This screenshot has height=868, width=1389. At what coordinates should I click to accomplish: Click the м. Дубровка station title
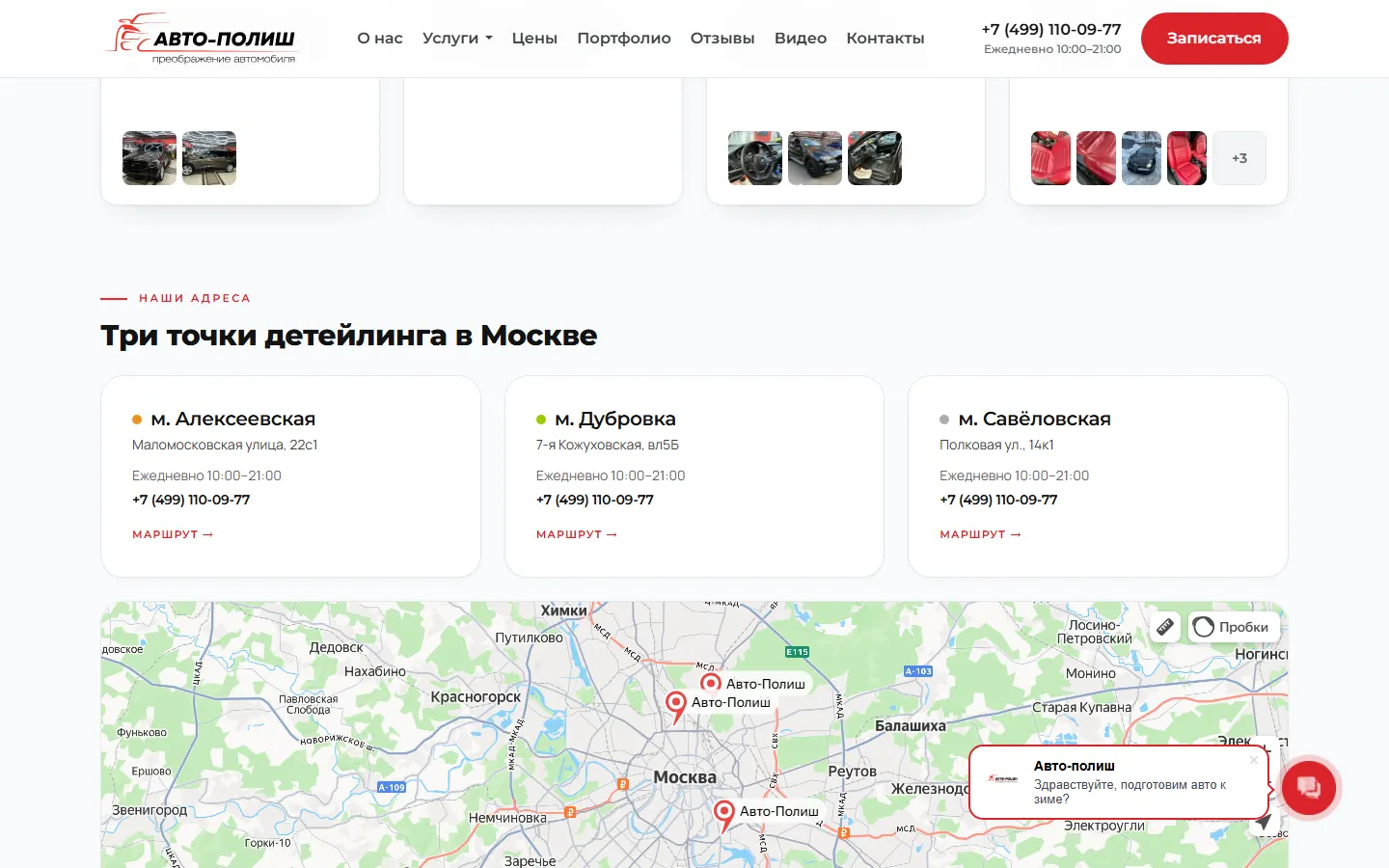pos(615,420)
